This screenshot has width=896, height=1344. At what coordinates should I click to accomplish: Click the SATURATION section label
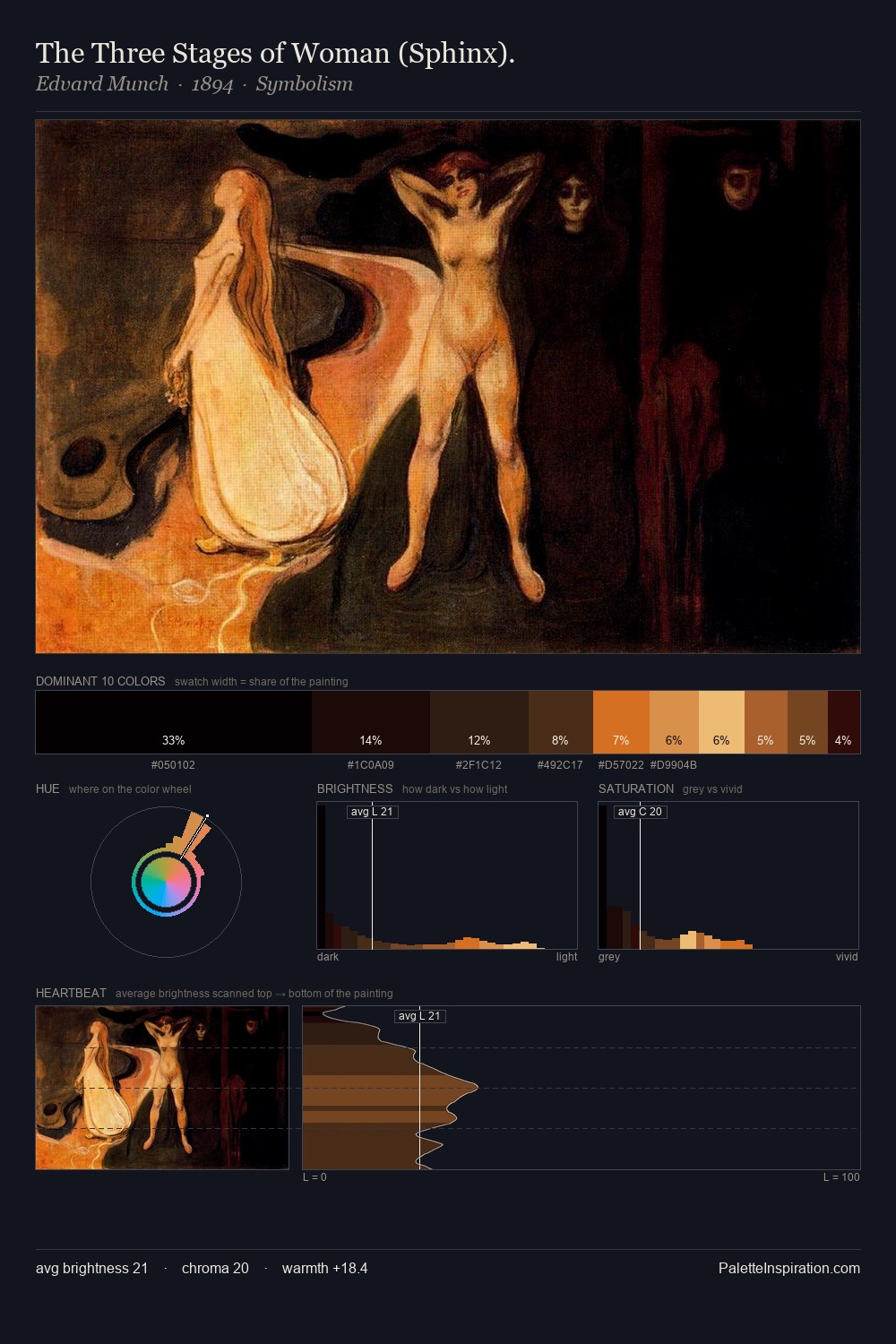pos(636,788)
